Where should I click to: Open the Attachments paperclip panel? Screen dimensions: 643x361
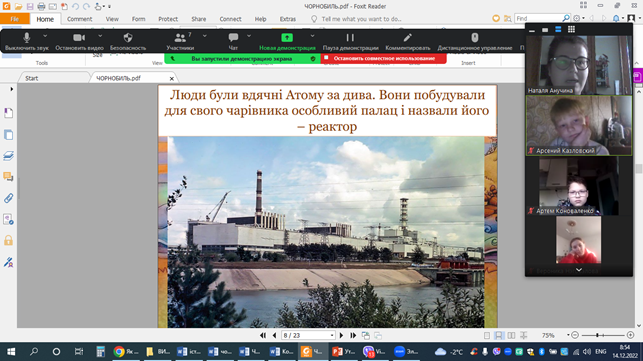tap(8, 198)
